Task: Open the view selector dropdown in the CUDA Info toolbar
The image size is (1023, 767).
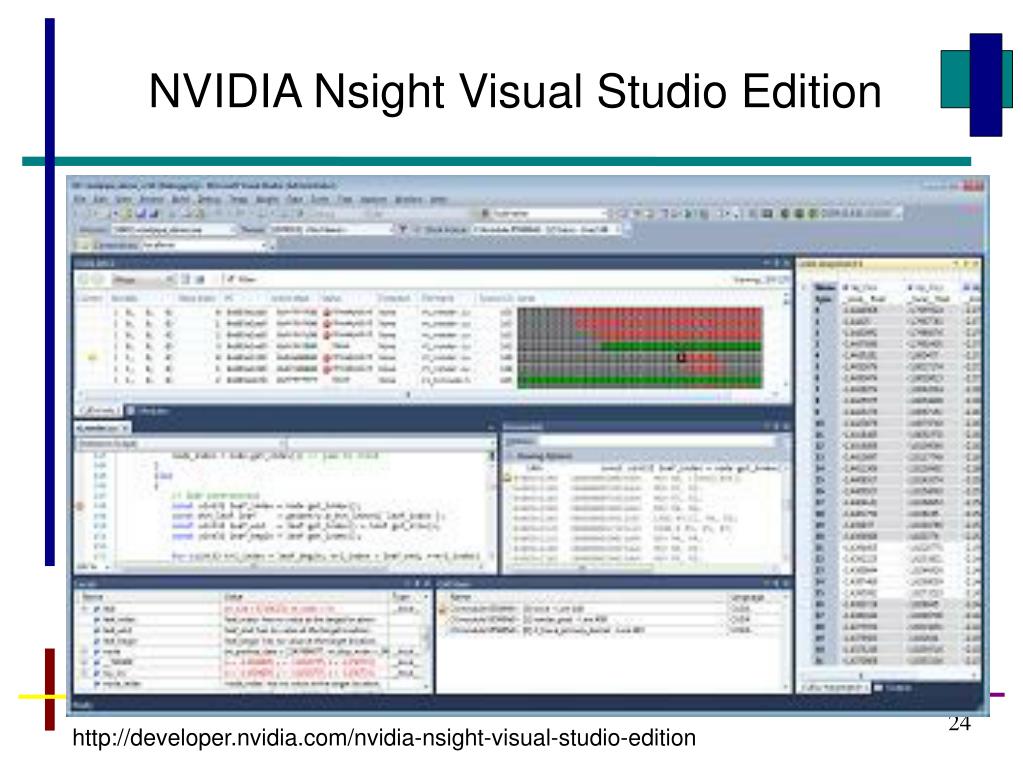Action: [x=143, y=280]
